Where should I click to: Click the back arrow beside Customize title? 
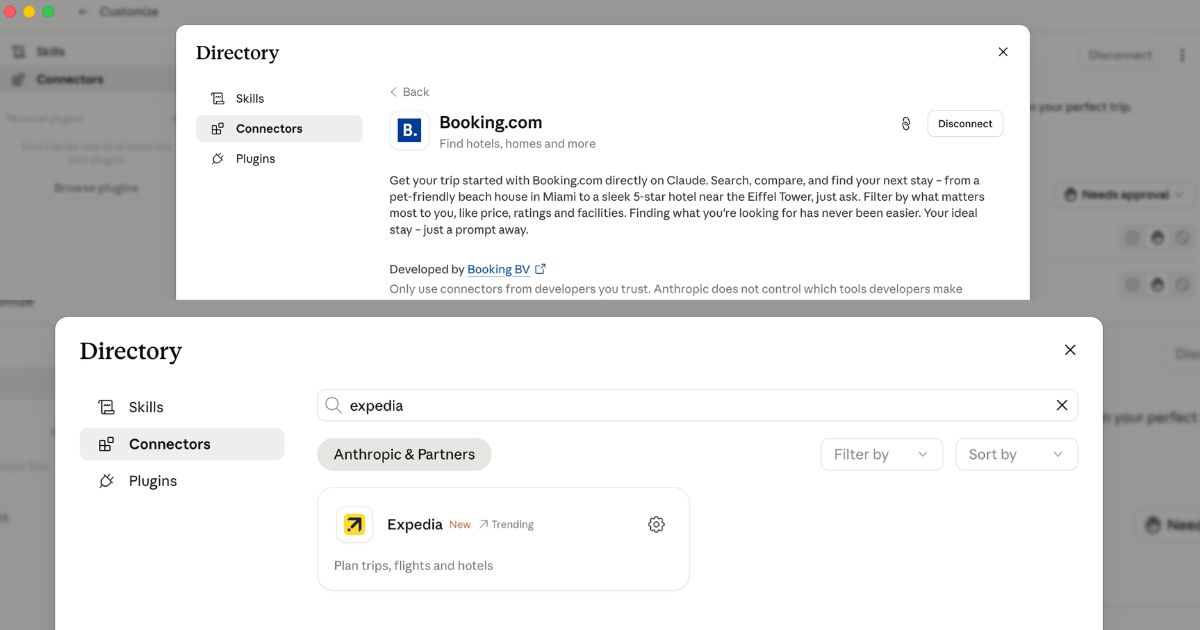tap(83, 12)
